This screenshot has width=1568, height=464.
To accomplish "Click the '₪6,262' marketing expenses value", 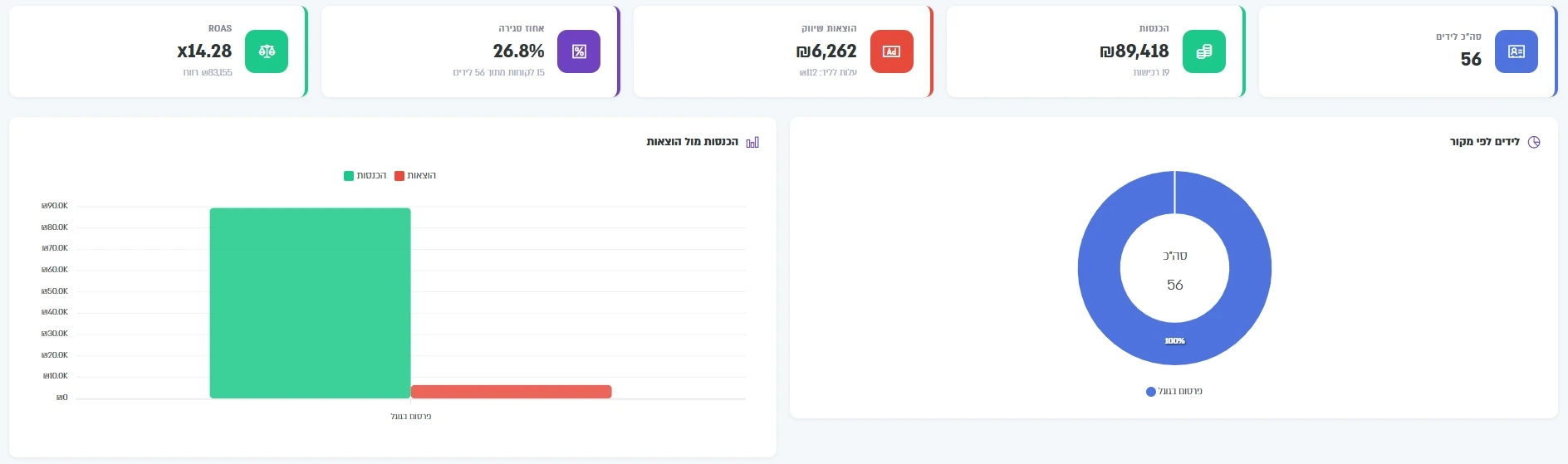I will pos(826,51).
